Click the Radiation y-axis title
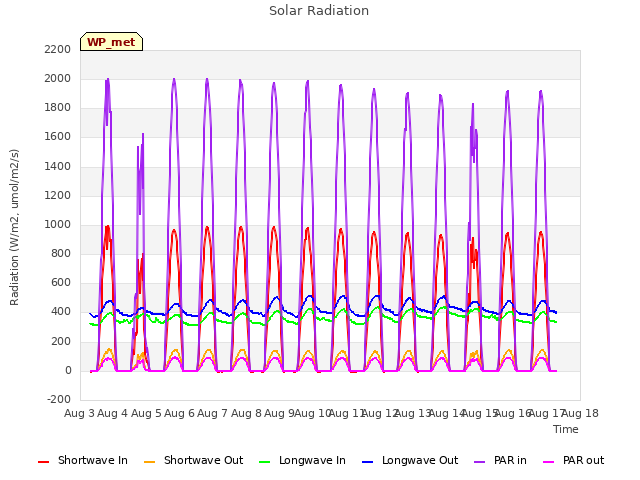This screenshot has height=480, width=640. tap(14, 227)
